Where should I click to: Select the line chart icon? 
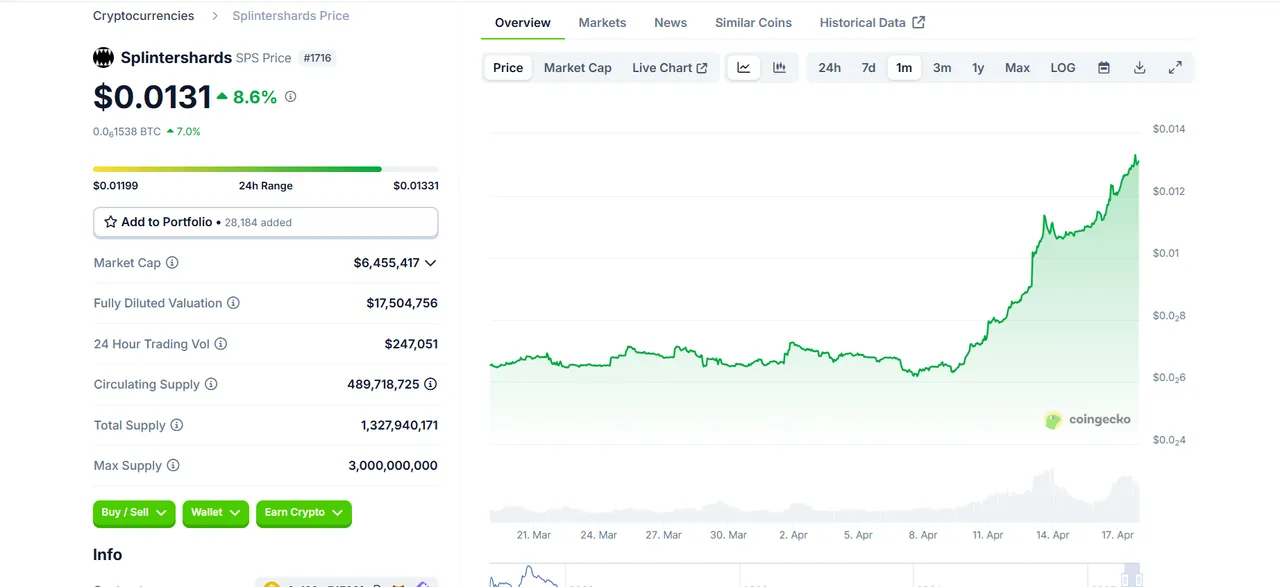pyautogui.click(x=744, y=68)
